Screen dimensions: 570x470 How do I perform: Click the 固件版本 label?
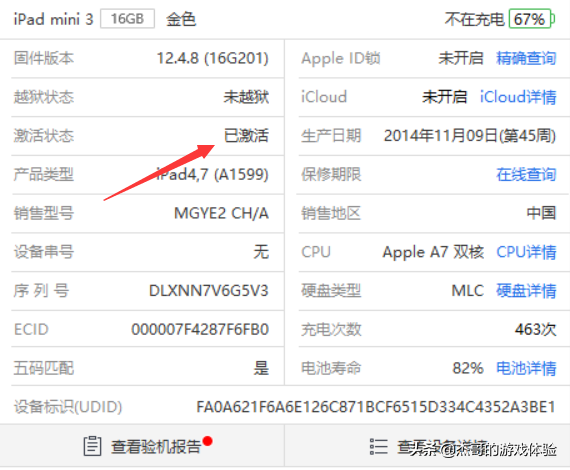pos(44,58)
